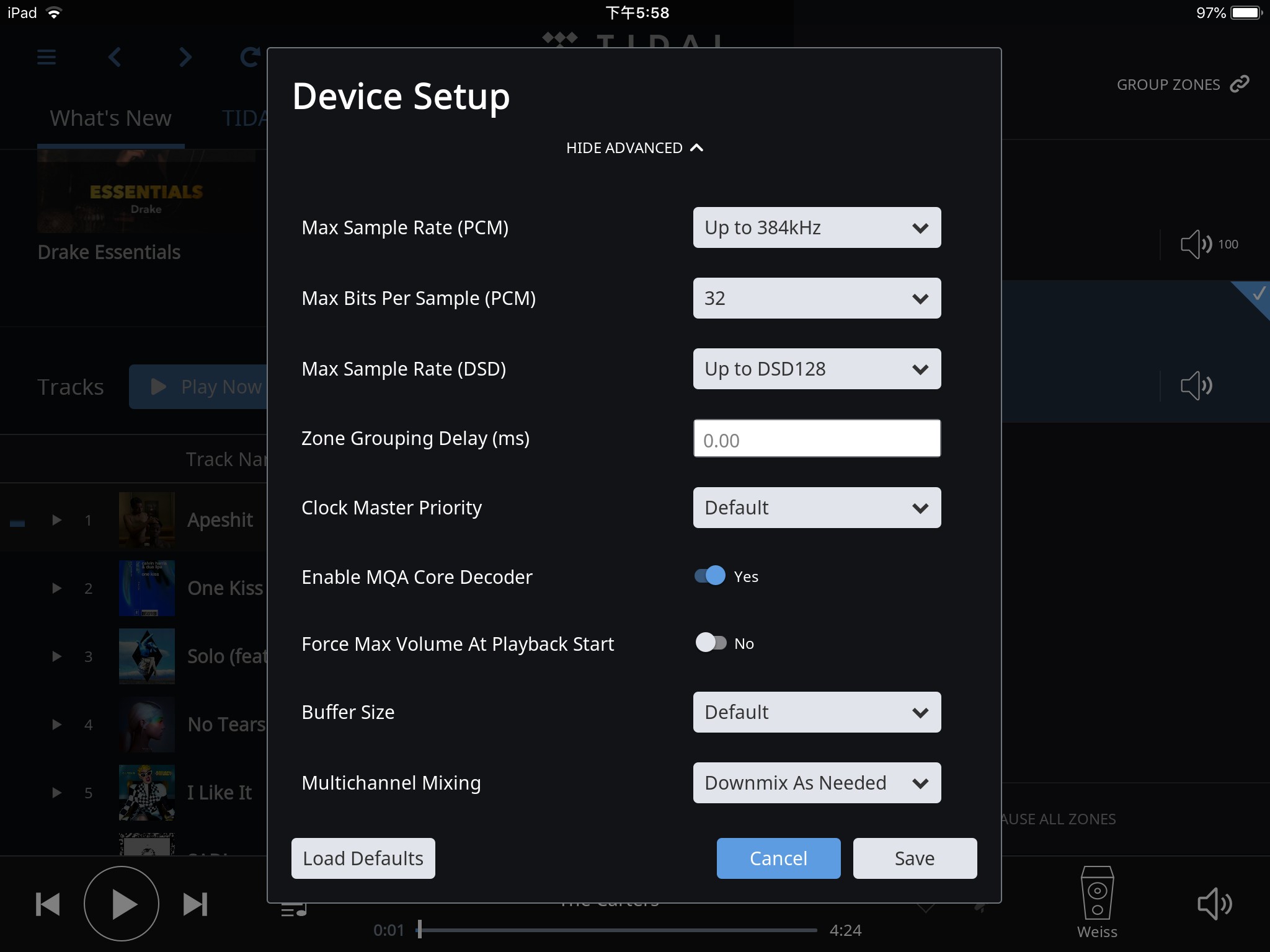Click the Group Zones link icon
Image resolution: width=1270 pixels, height=952 pixels.
(1240, 84)
